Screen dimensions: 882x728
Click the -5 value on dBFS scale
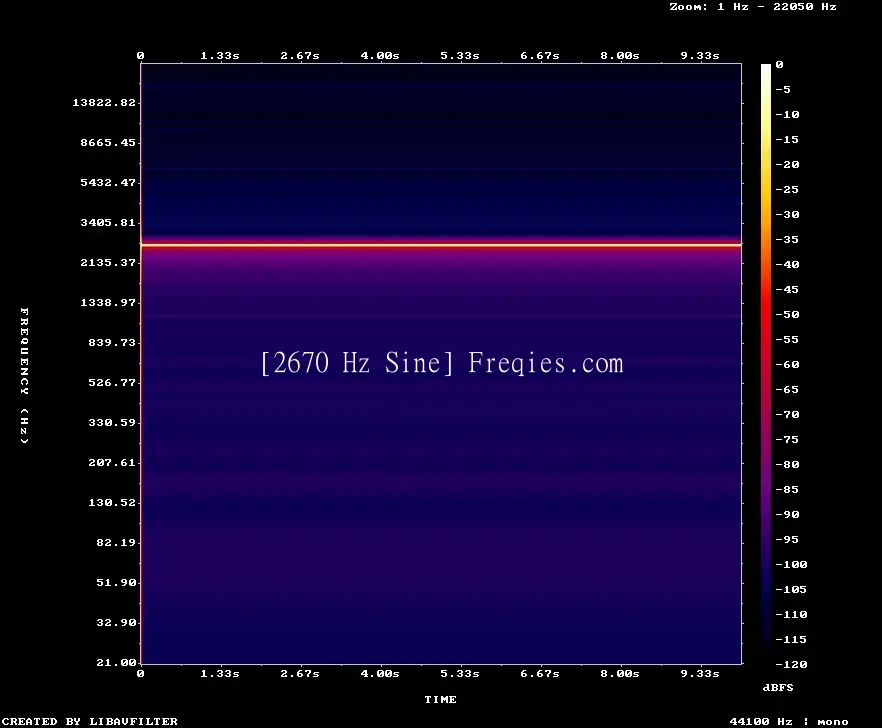(x=783, y=89)
